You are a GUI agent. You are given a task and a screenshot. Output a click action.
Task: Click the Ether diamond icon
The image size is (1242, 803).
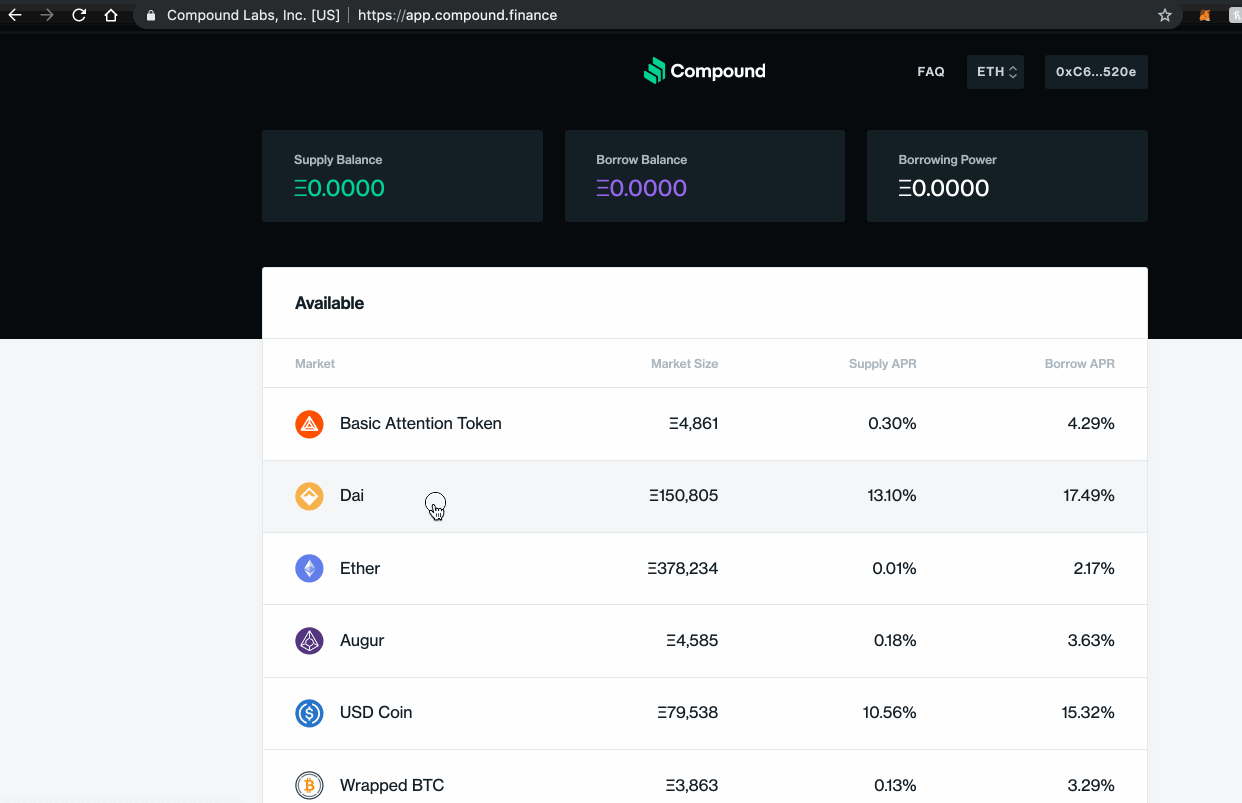click(309, 568)
